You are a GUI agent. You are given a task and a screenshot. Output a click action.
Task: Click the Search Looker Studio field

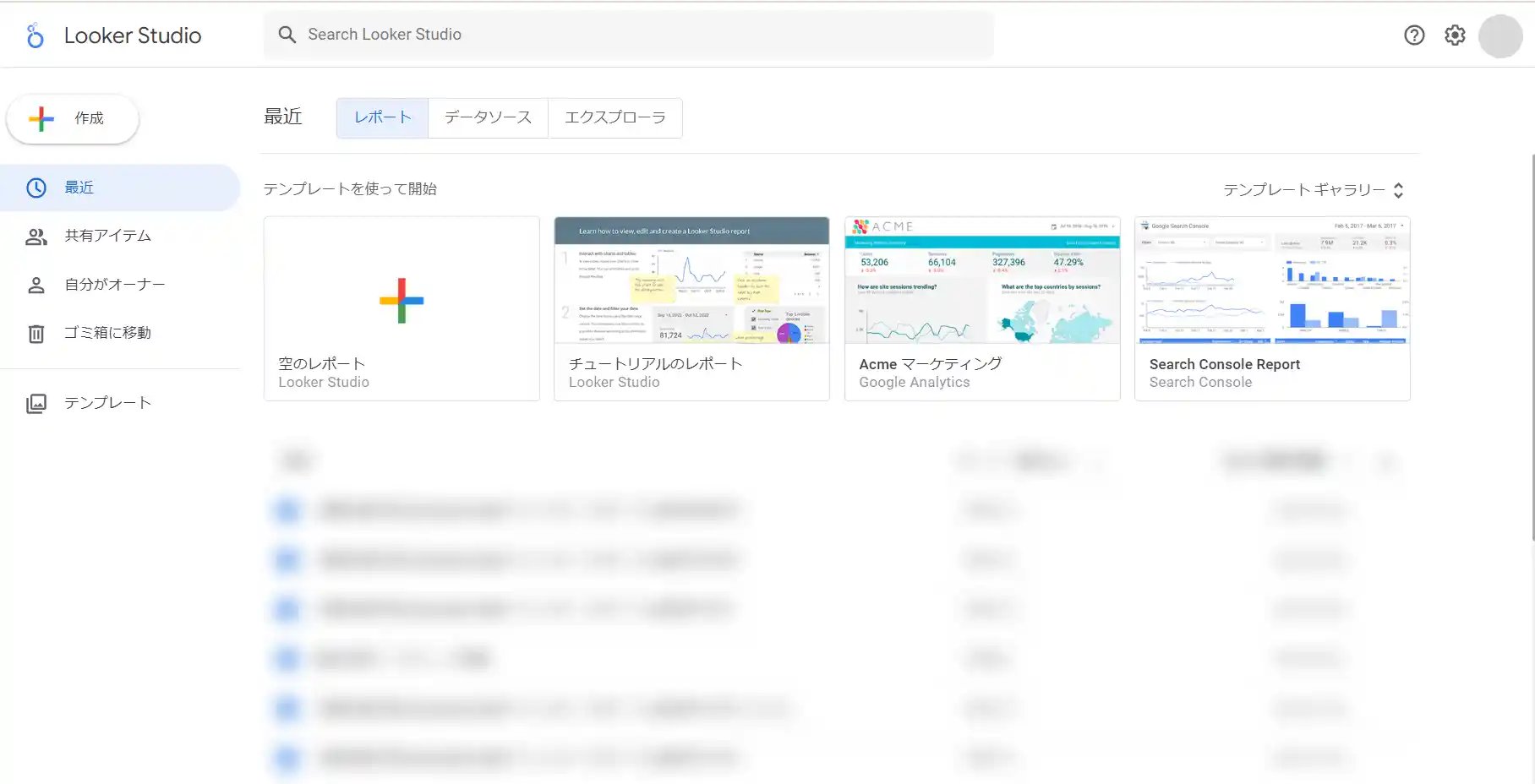click(x=629, y=35)
